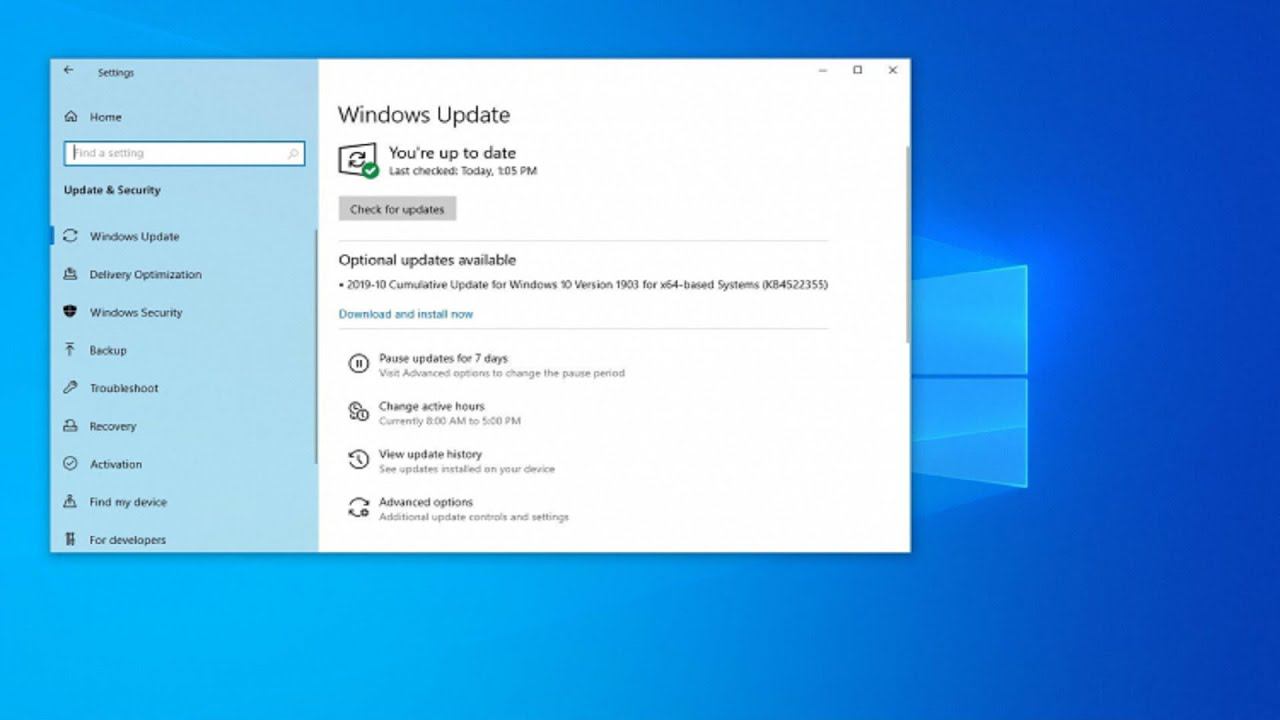
Task: Click the Troubleshoot wrench icon
Action: (70, 388)
